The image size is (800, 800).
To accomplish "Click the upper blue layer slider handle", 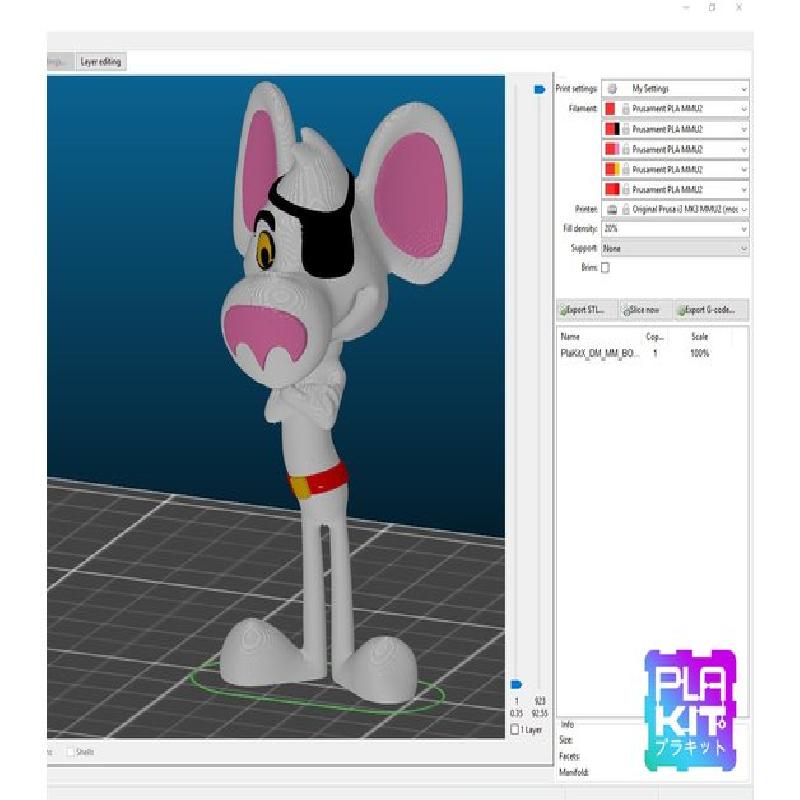I will (539, 89).
